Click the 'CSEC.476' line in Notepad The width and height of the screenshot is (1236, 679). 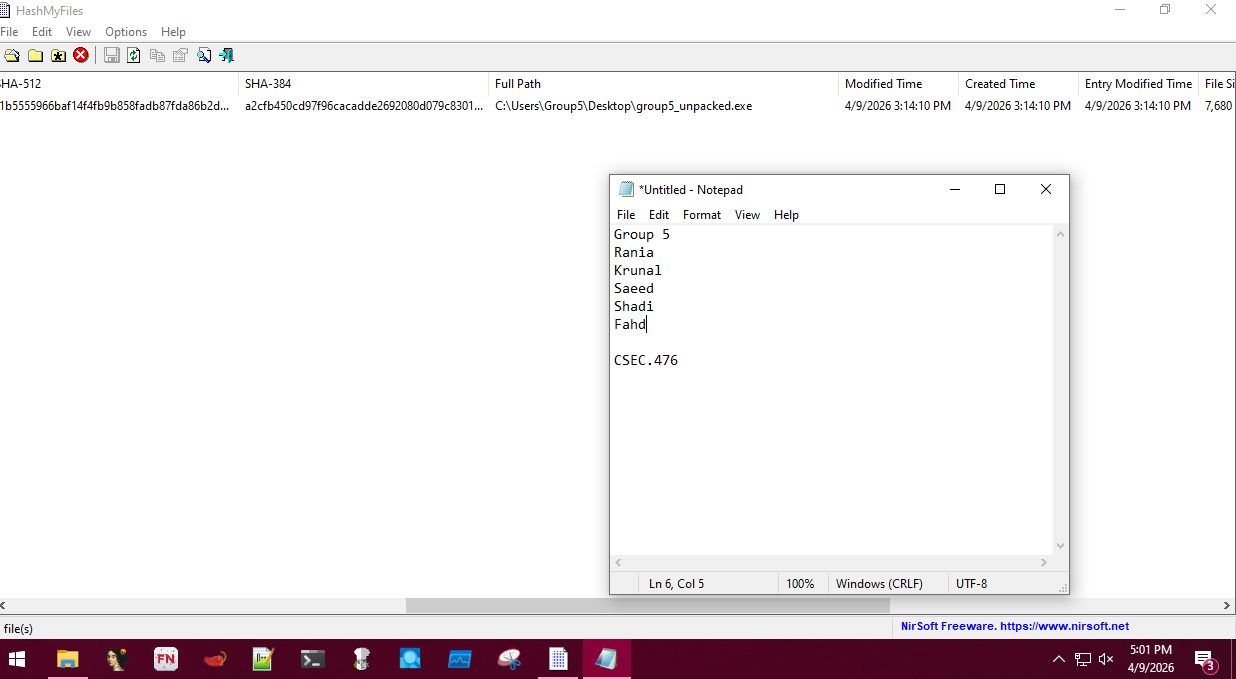[x=646, y=361]
